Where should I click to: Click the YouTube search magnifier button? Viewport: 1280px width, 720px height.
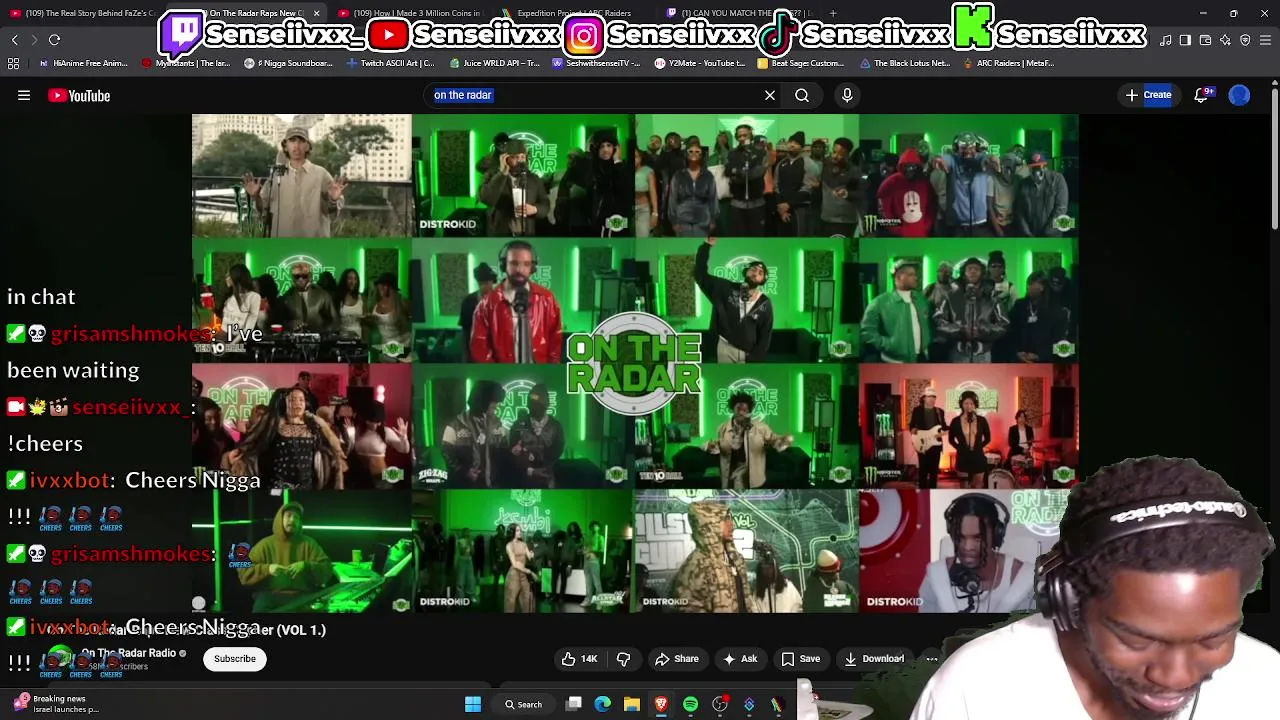click(x=802, y=95)
